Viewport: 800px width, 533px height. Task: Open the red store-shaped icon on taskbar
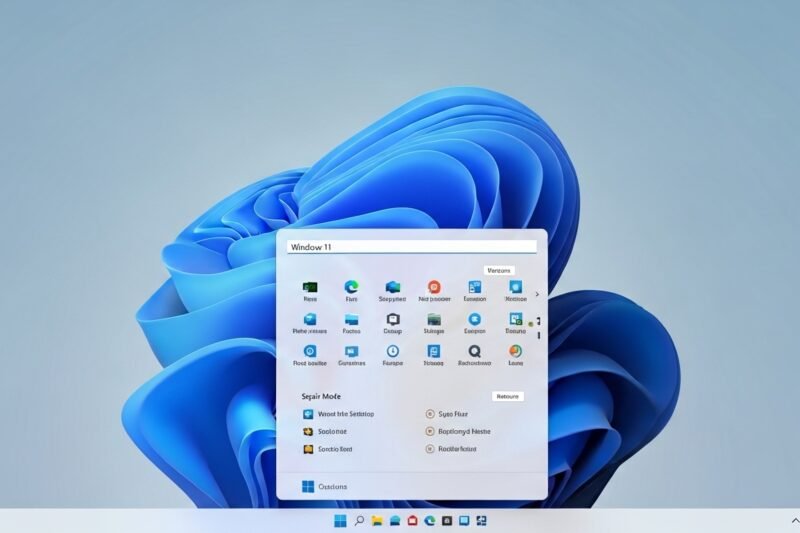pos(412,521)
